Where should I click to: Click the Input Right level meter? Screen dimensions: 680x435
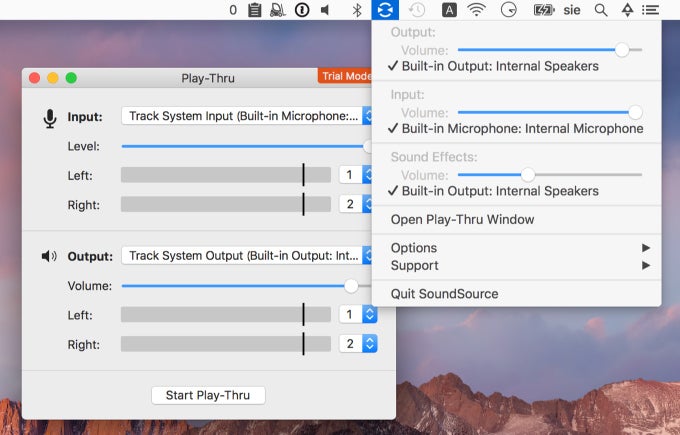(x=226, y=204)
